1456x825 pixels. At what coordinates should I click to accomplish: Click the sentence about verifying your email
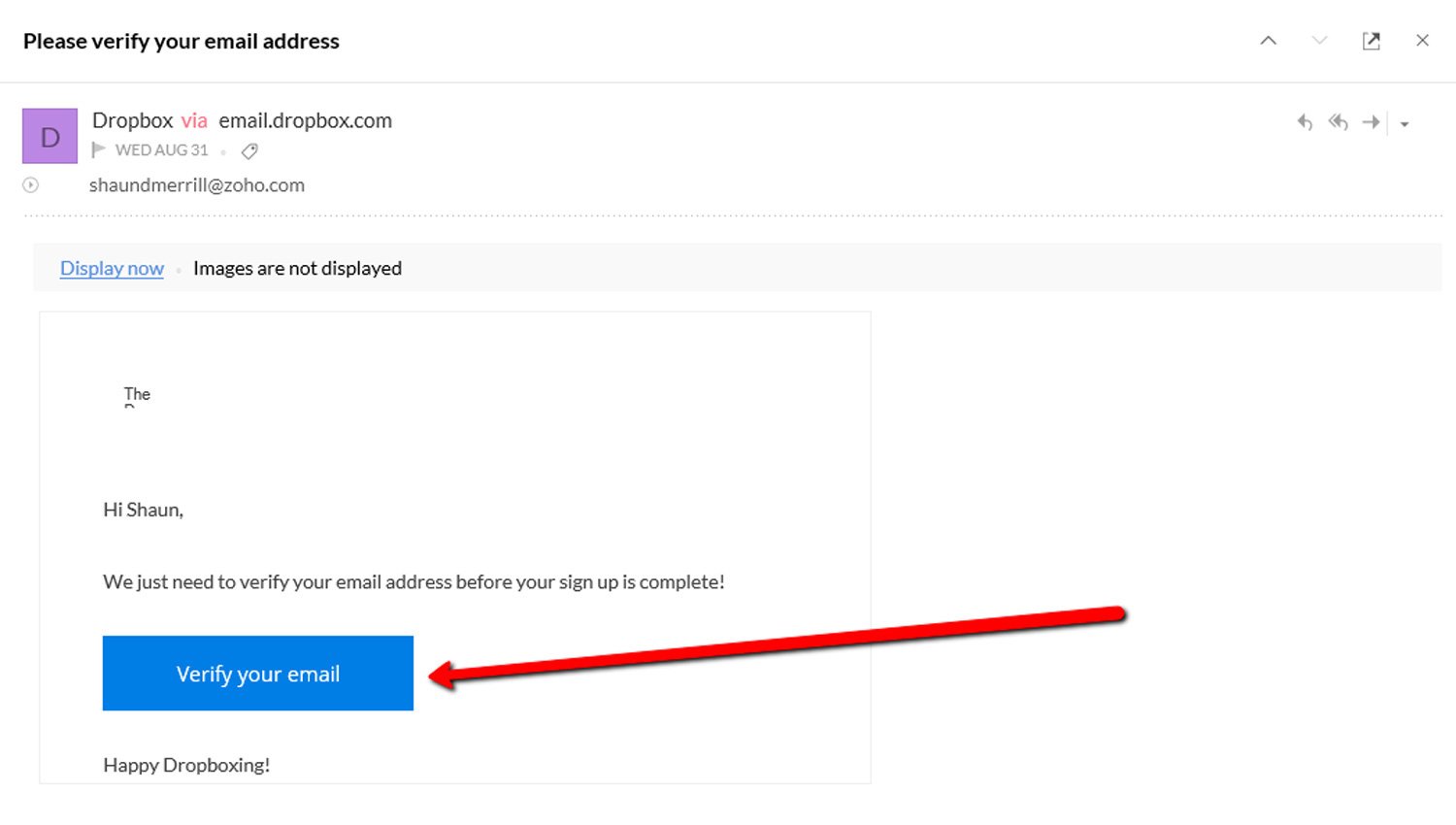click(x=414, y=582)
